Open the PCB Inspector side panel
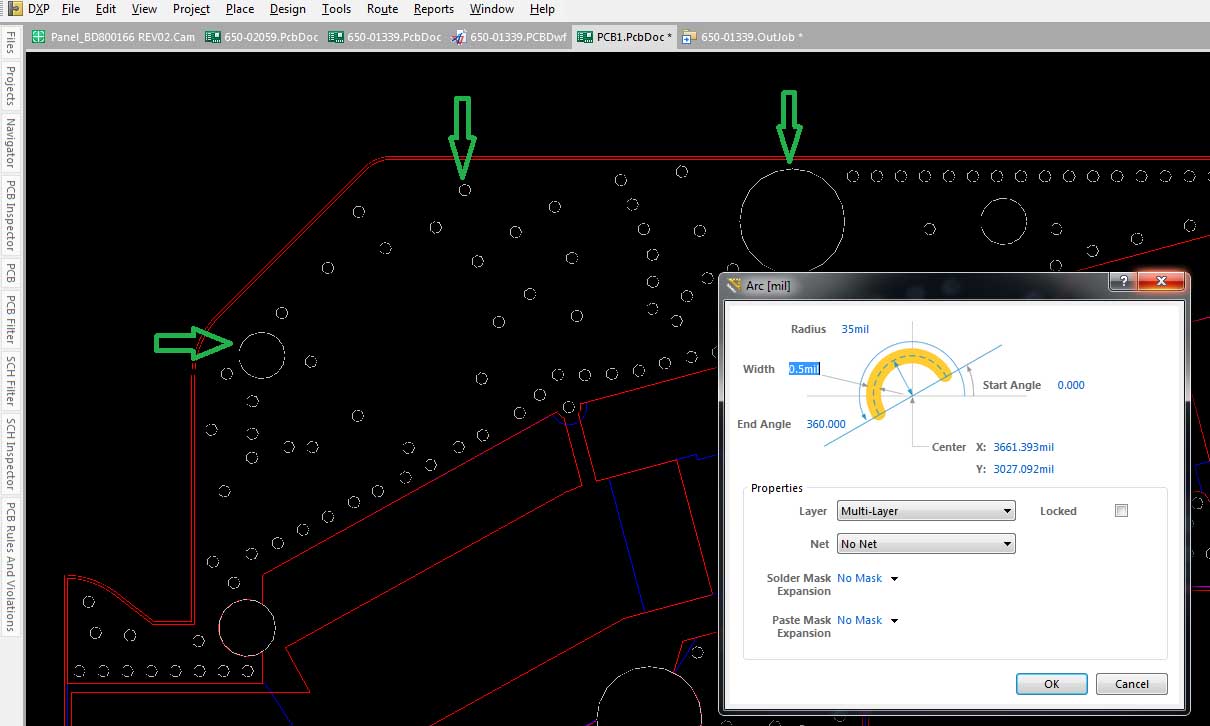1210x726 pixels. click(11, 214)
